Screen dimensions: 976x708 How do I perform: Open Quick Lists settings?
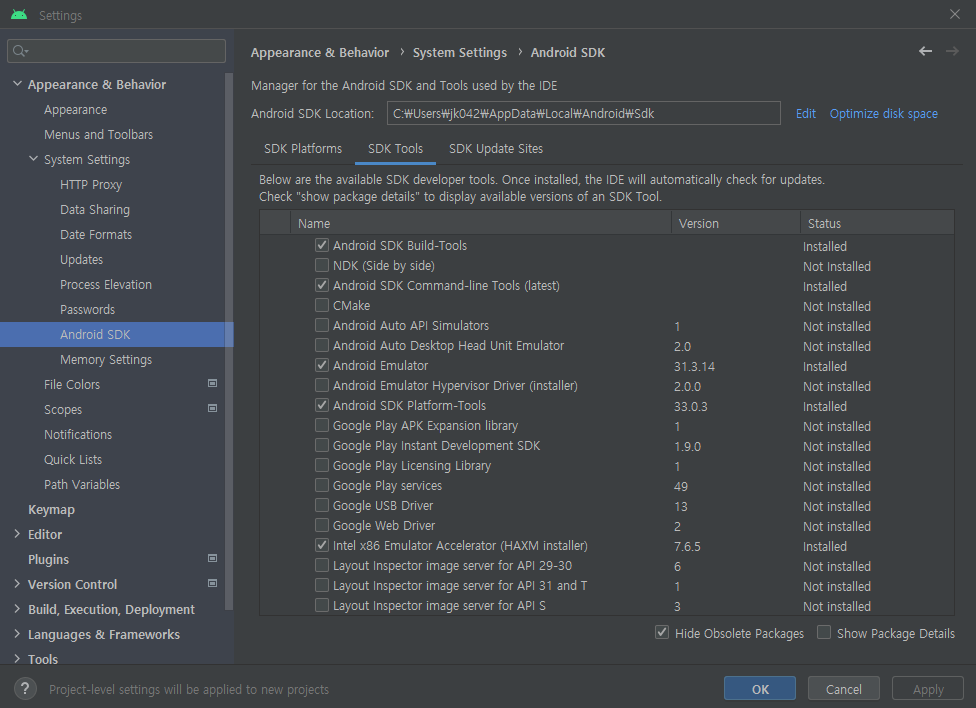[73, 459]
